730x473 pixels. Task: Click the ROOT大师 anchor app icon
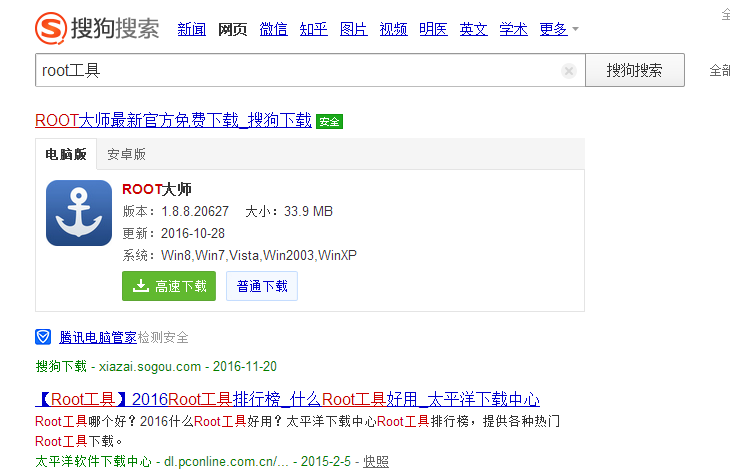click(79, 213)
